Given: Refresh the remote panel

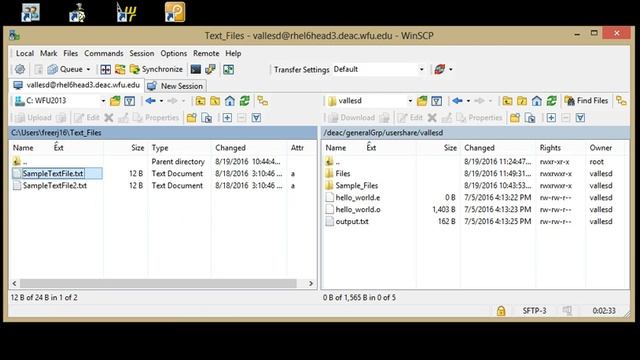Looking at the screenshot, I should point(552,101).
